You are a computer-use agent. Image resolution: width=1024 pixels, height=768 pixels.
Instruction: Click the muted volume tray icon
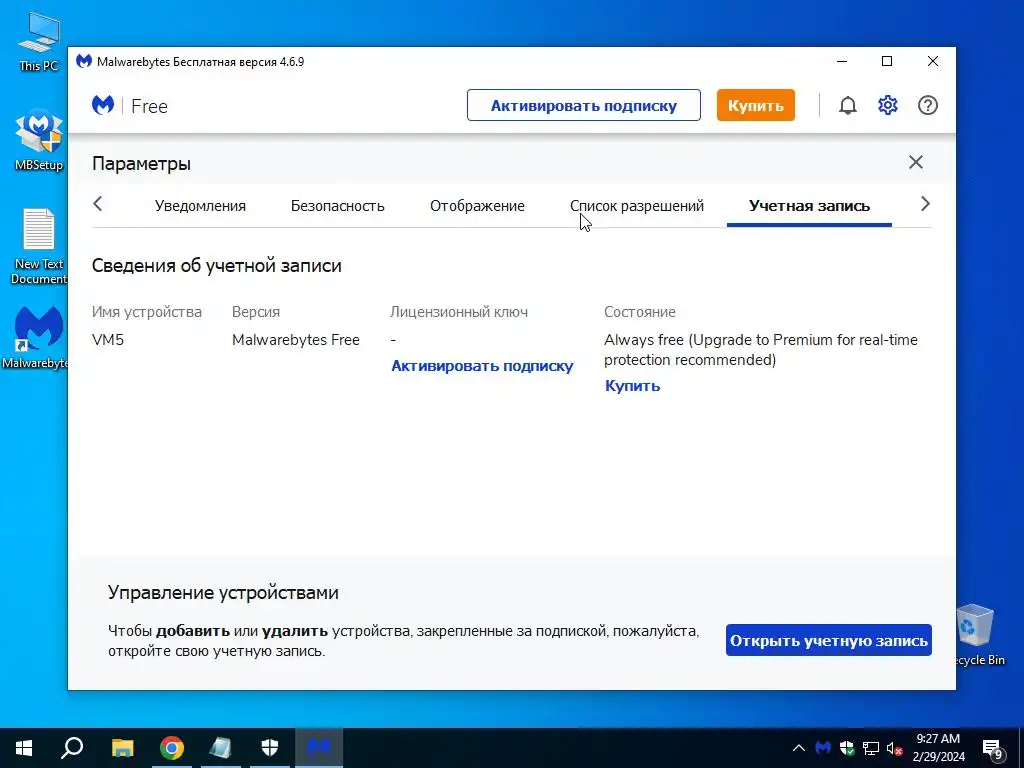(895, 748)
